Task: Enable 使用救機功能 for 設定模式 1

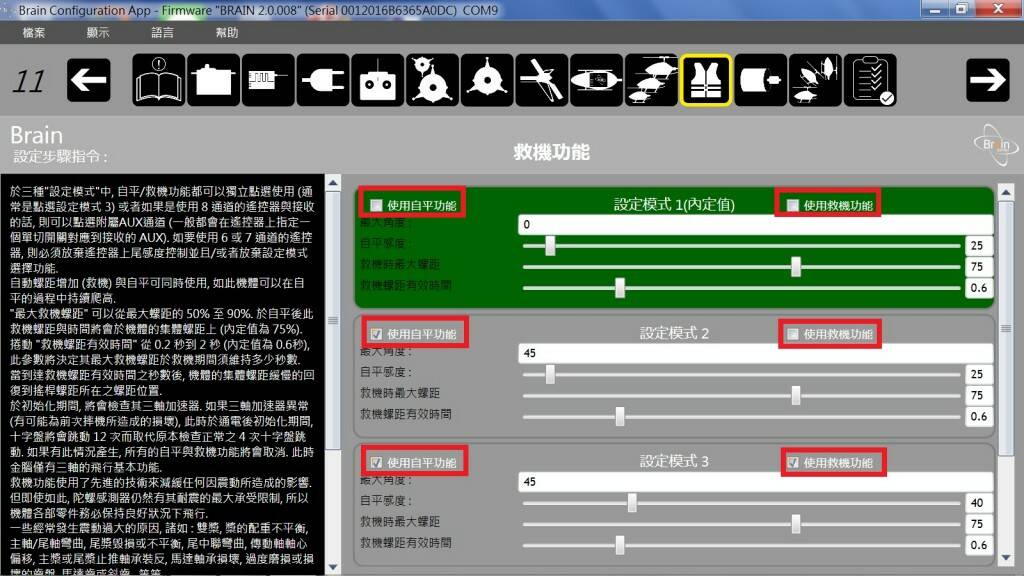Action: coord(792,205)
